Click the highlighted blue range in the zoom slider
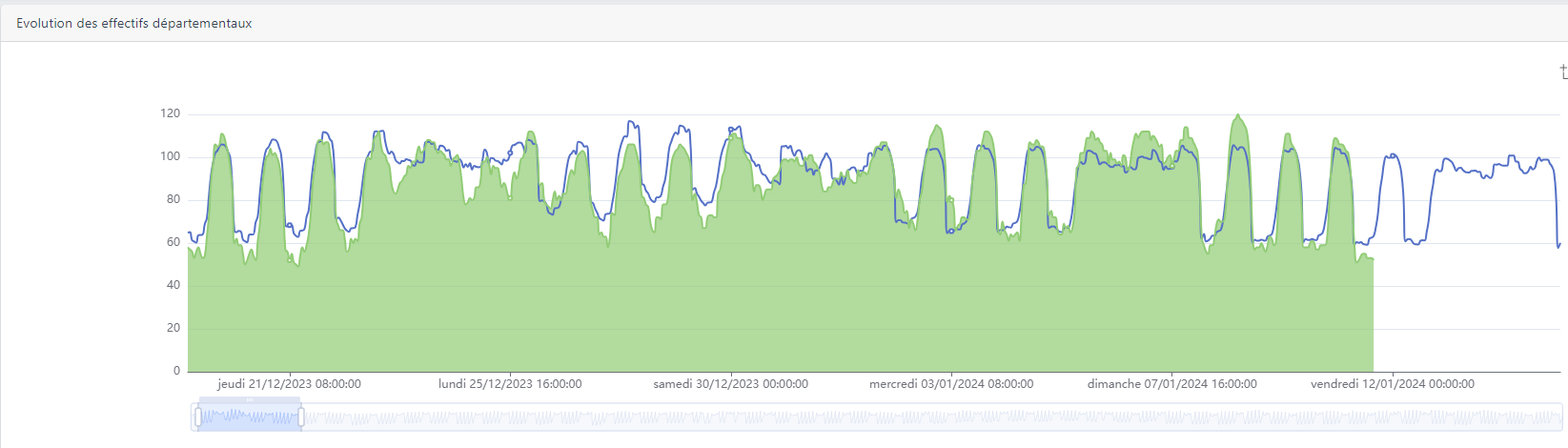Image resolution: width=1568 pixels, height=448 pixels. point(250,417)
